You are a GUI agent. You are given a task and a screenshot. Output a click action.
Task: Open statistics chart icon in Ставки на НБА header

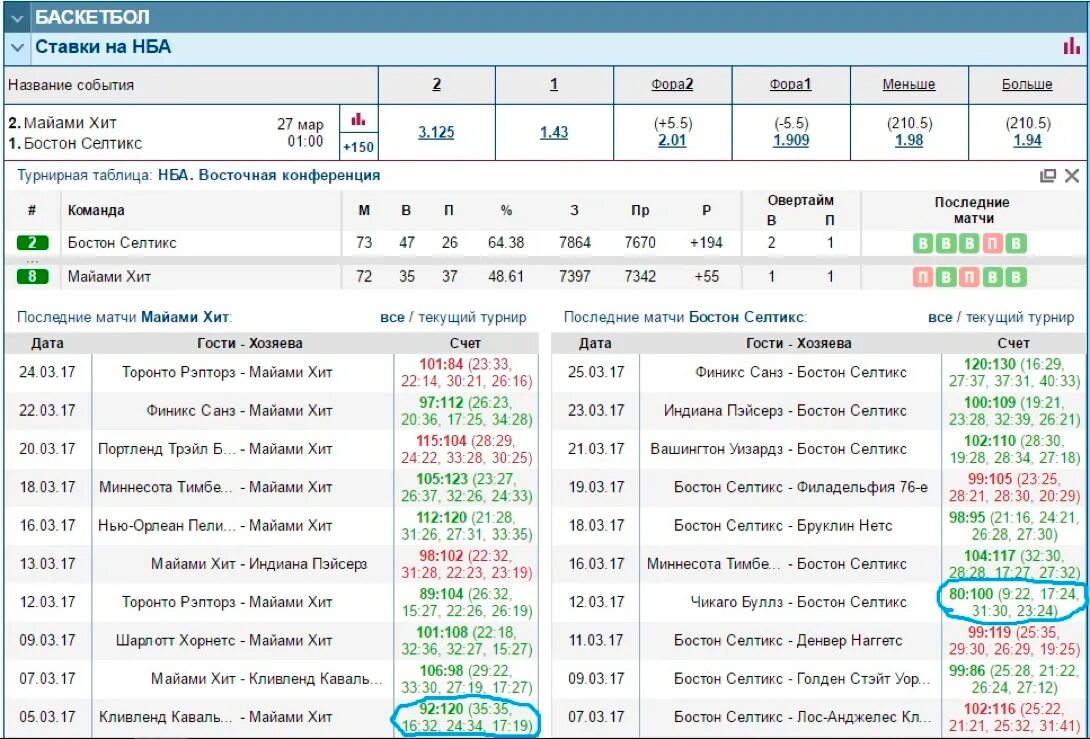click(1071, 47)
